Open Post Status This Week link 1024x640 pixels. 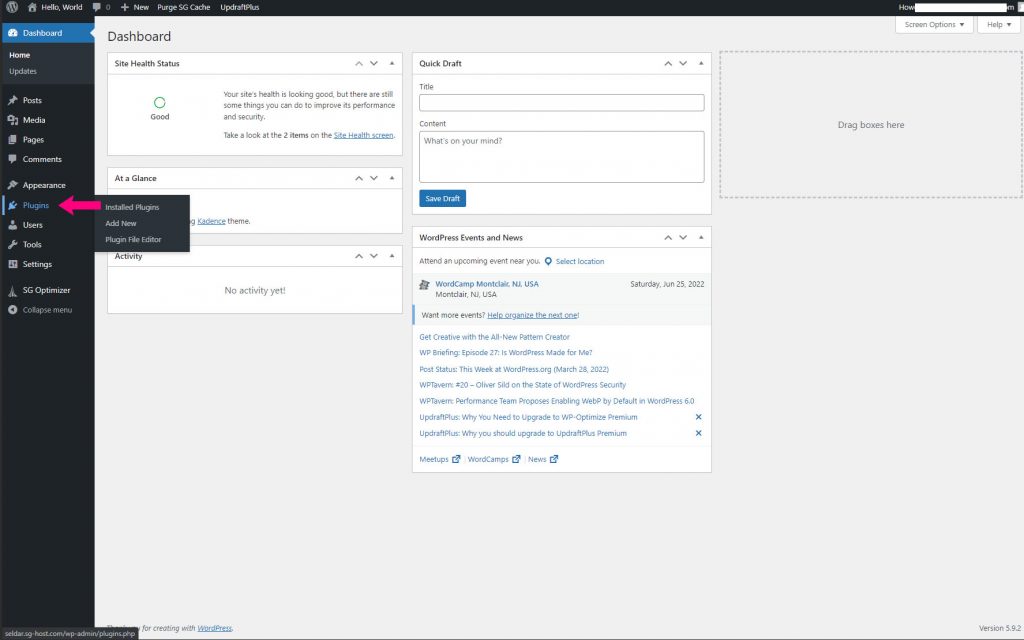514,369
